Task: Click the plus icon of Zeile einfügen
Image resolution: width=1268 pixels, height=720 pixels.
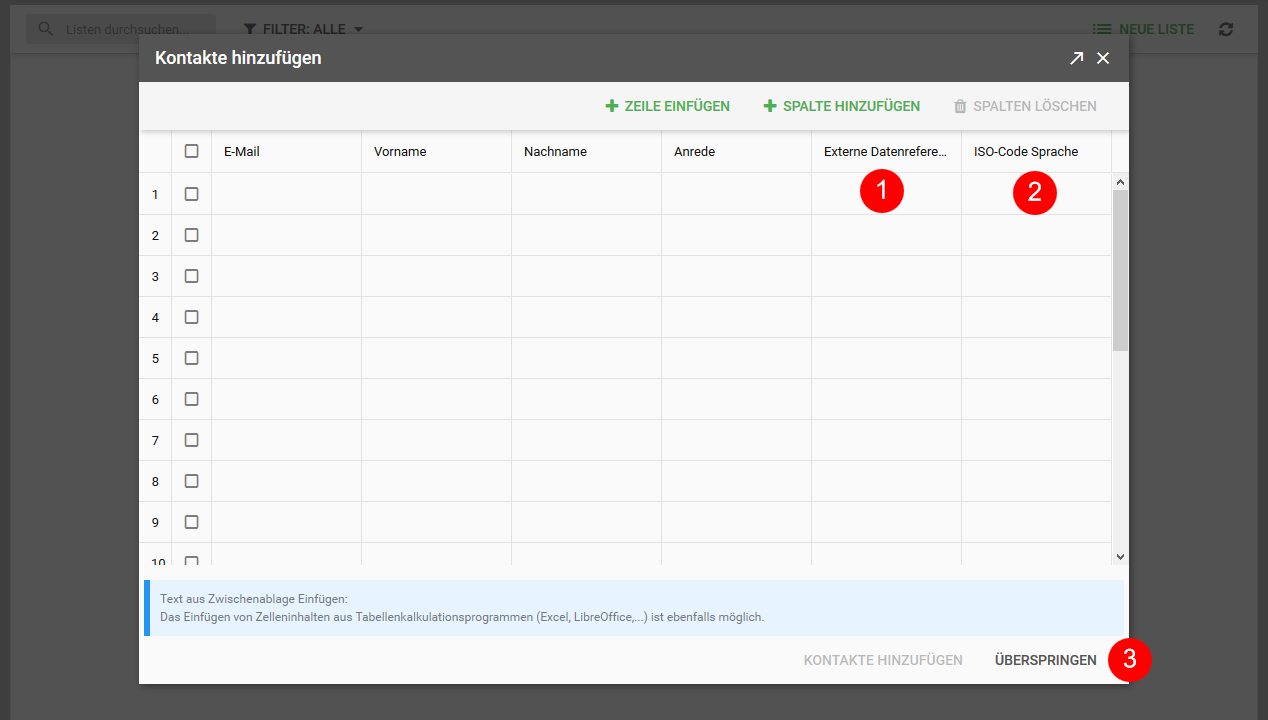Action: pyautogui.click(x=612, y=106)
